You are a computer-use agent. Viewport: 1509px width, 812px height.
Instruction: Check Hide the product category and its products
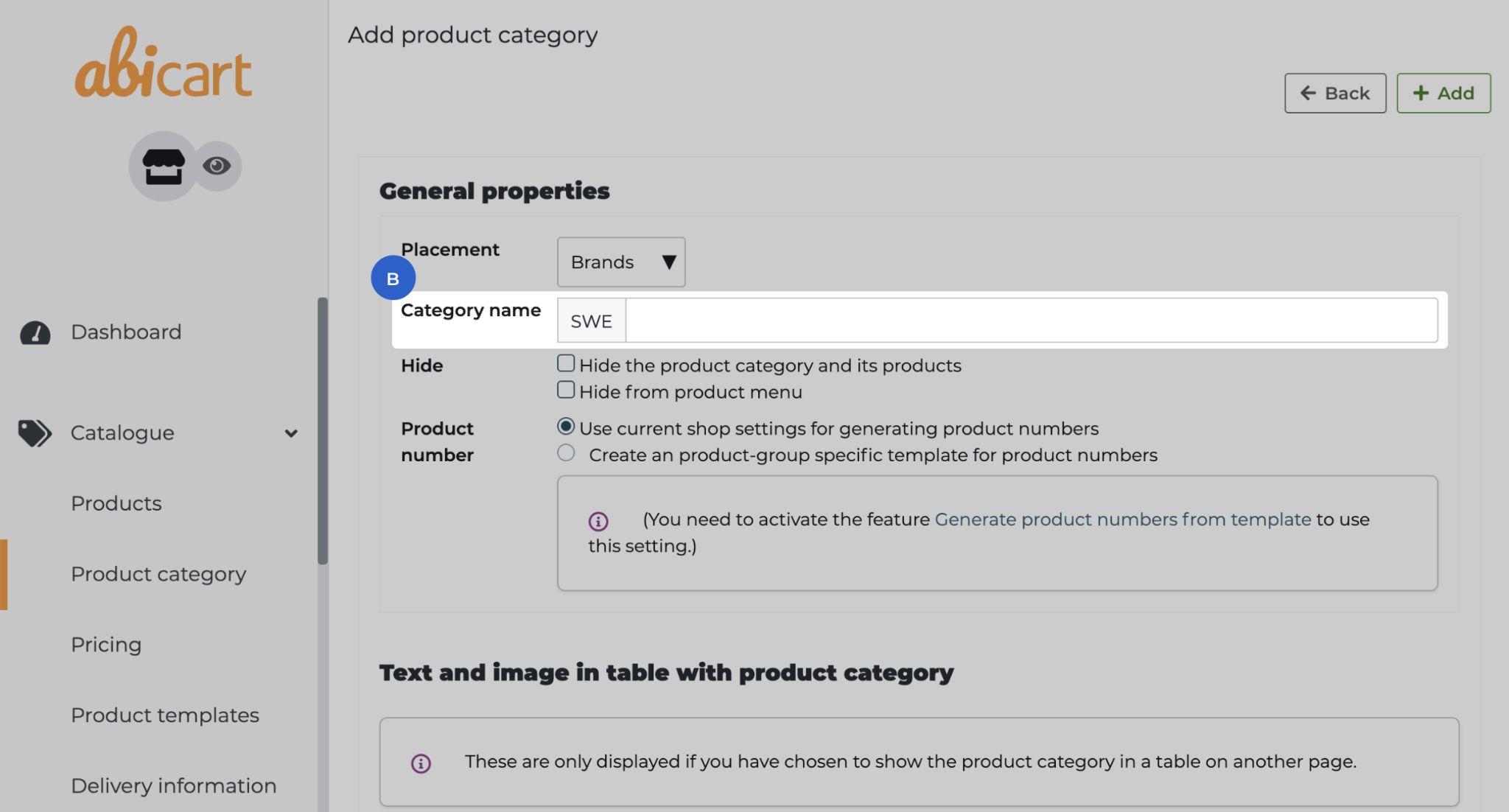(566, 363)
